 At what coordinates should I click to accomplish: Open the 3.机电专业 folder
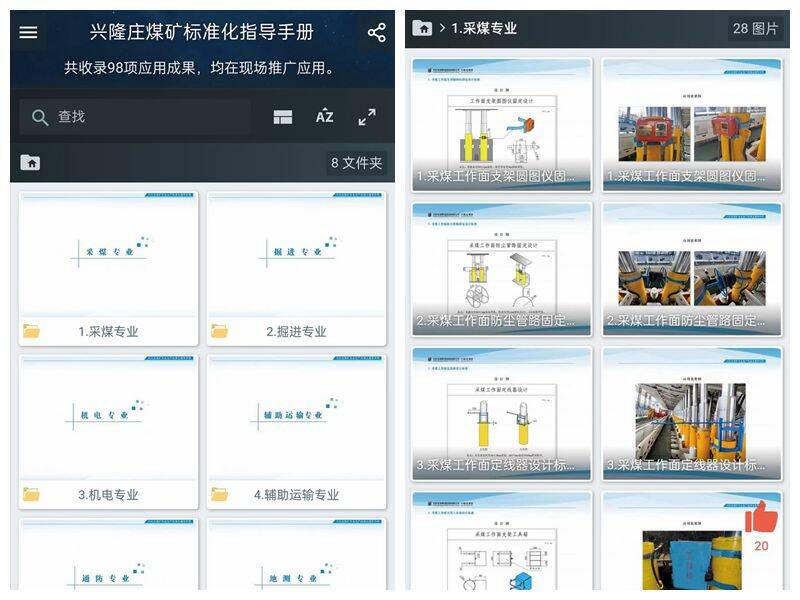click(x=108, y=431)
